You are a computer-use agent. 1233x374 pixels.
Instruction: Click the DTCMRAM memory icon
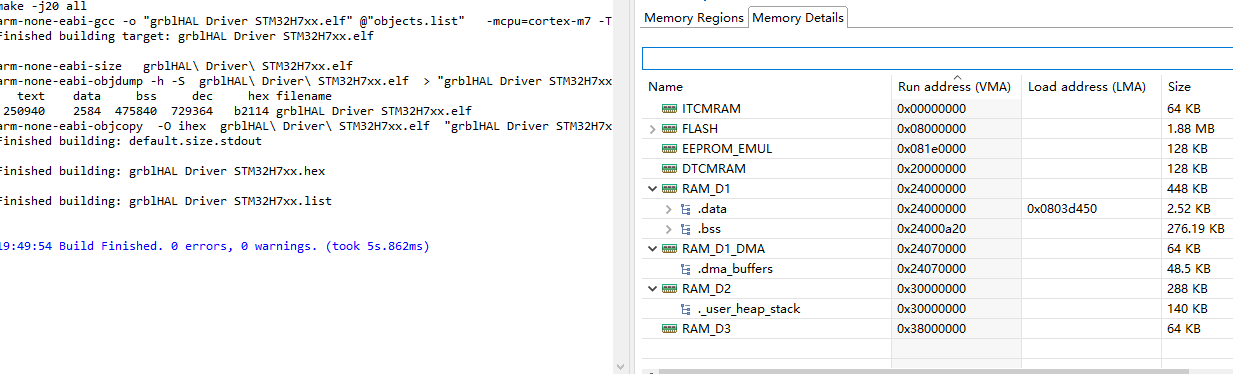point(670,168)
